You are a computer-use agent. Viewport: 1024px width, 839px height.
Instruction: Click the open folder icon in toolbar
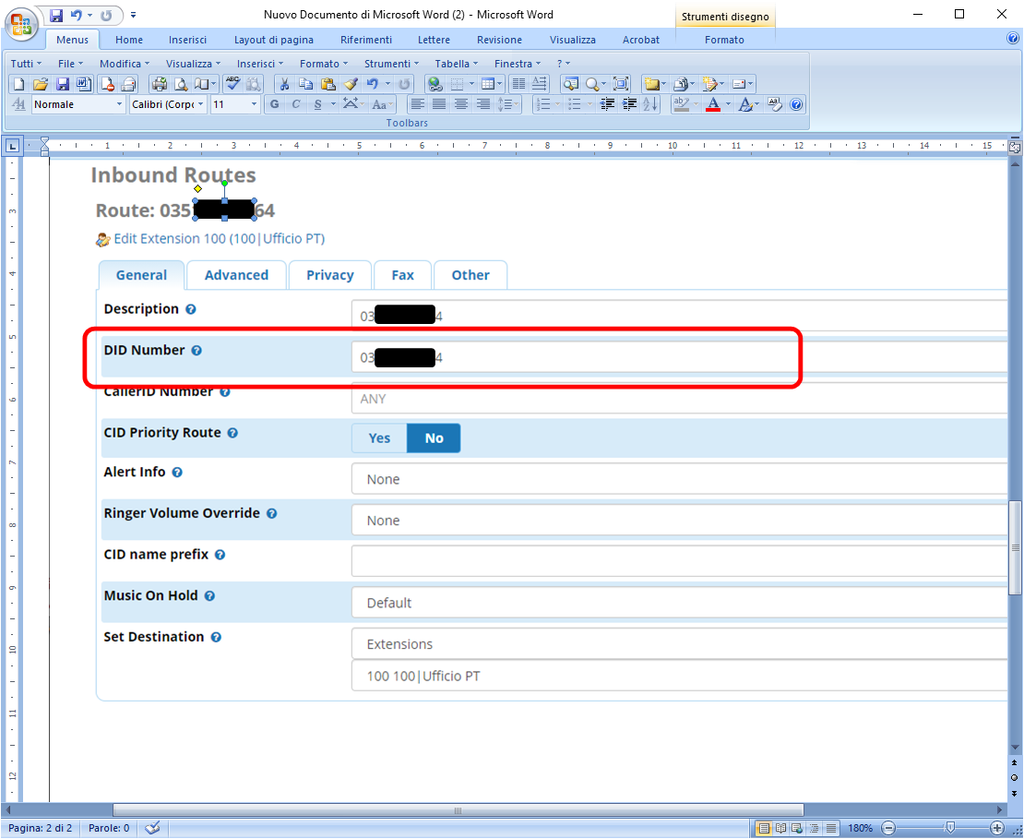40,84
